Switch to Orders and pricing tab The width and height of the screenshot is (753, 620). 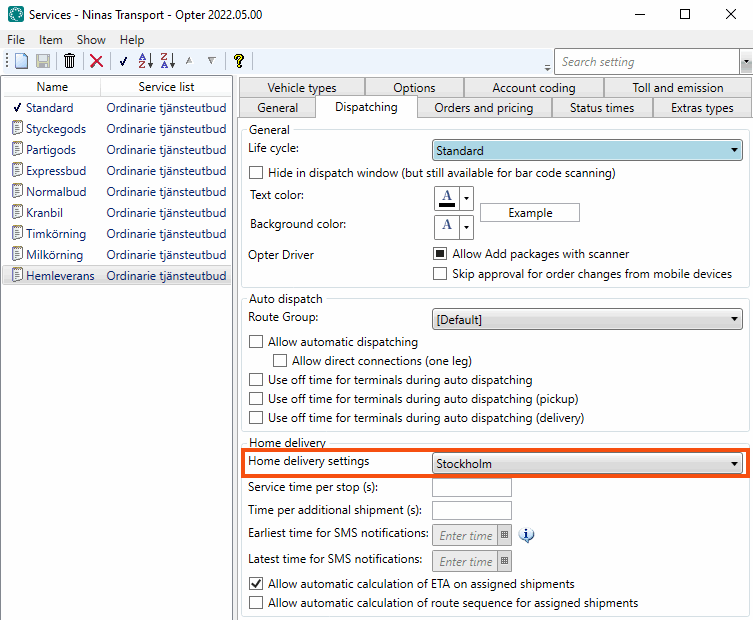[x=483, y=108]
